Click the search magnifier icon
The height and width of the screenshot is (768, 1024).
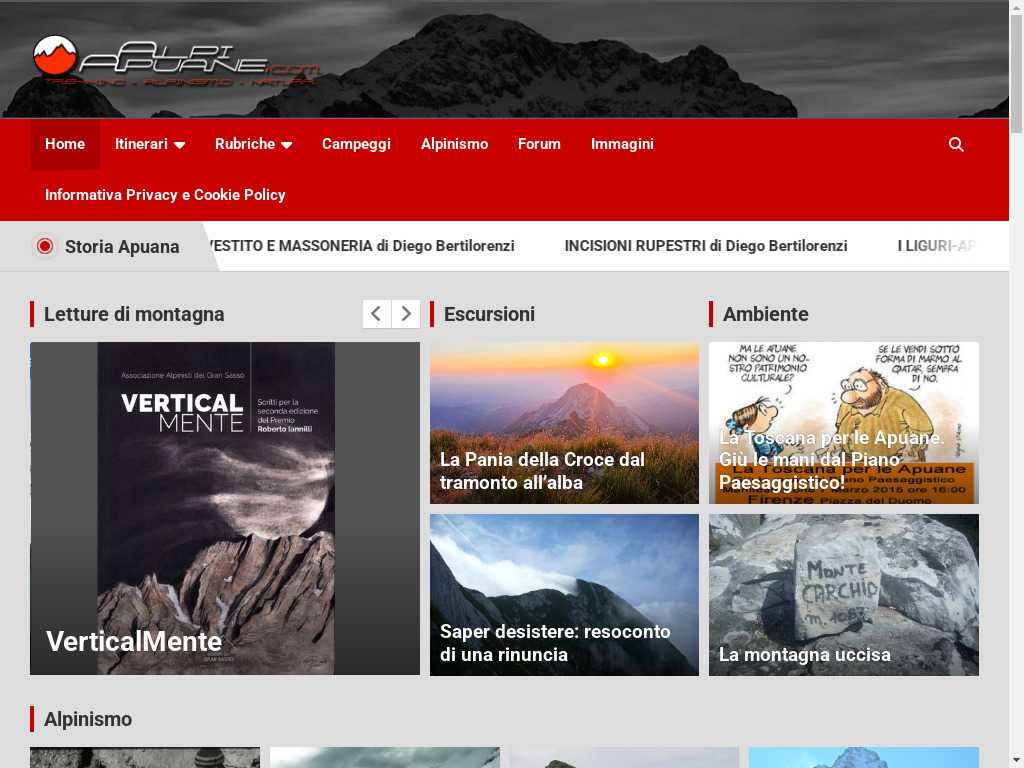pyautogui.click(x=956, y=144)
